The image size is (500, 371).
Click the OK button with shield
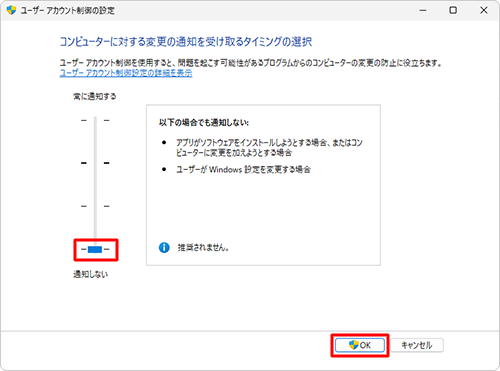tap(360, 345)
